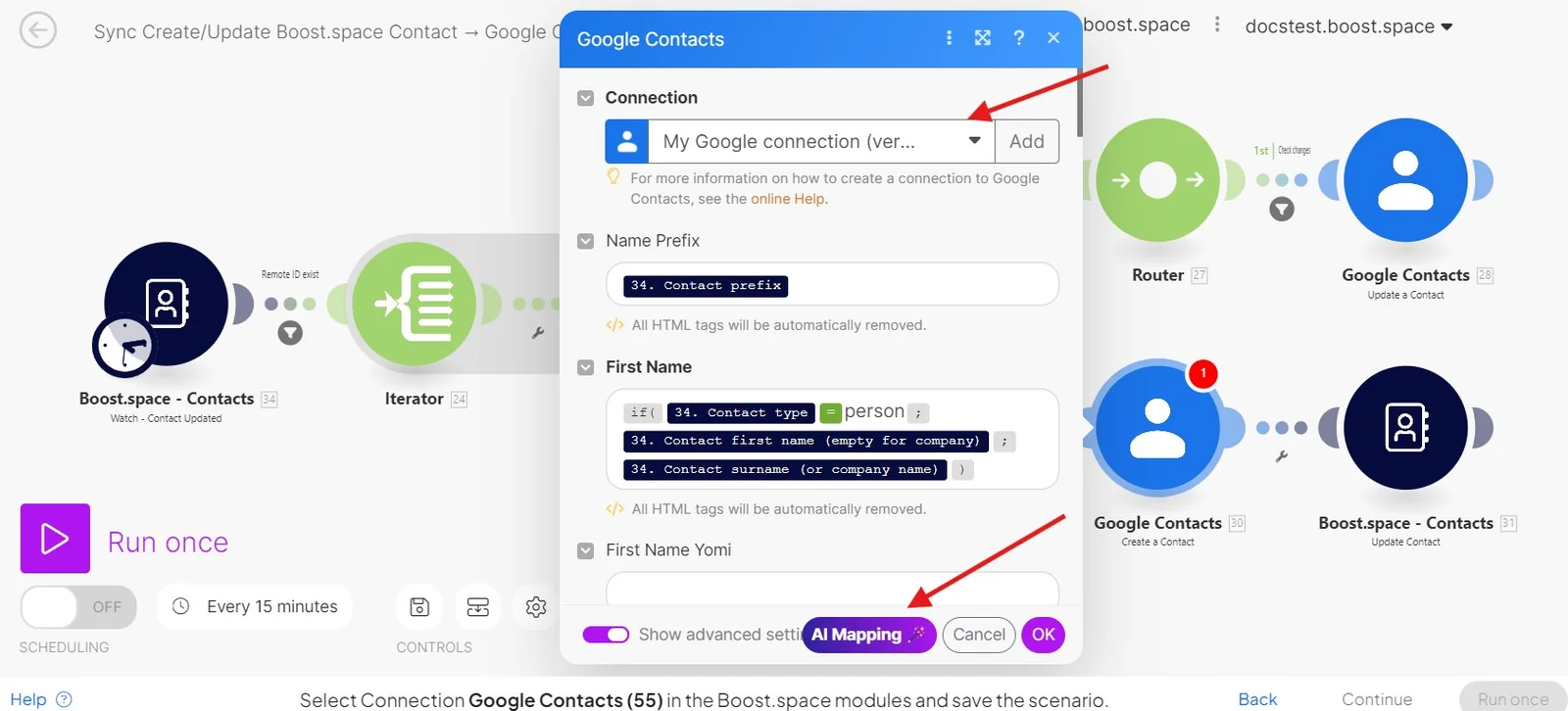The width and height of the screenshot is (1568, 711).
Task: Toggle the First Name checkbox
Action: coord(586,367)
